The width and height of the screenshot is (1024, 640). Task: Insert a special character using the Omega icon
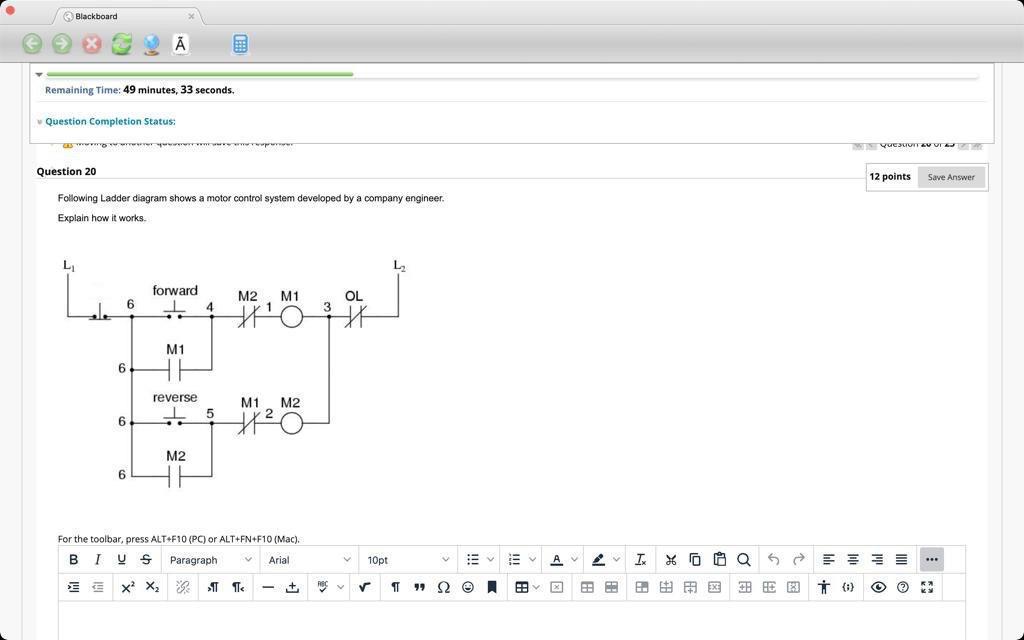coord(443,588)
